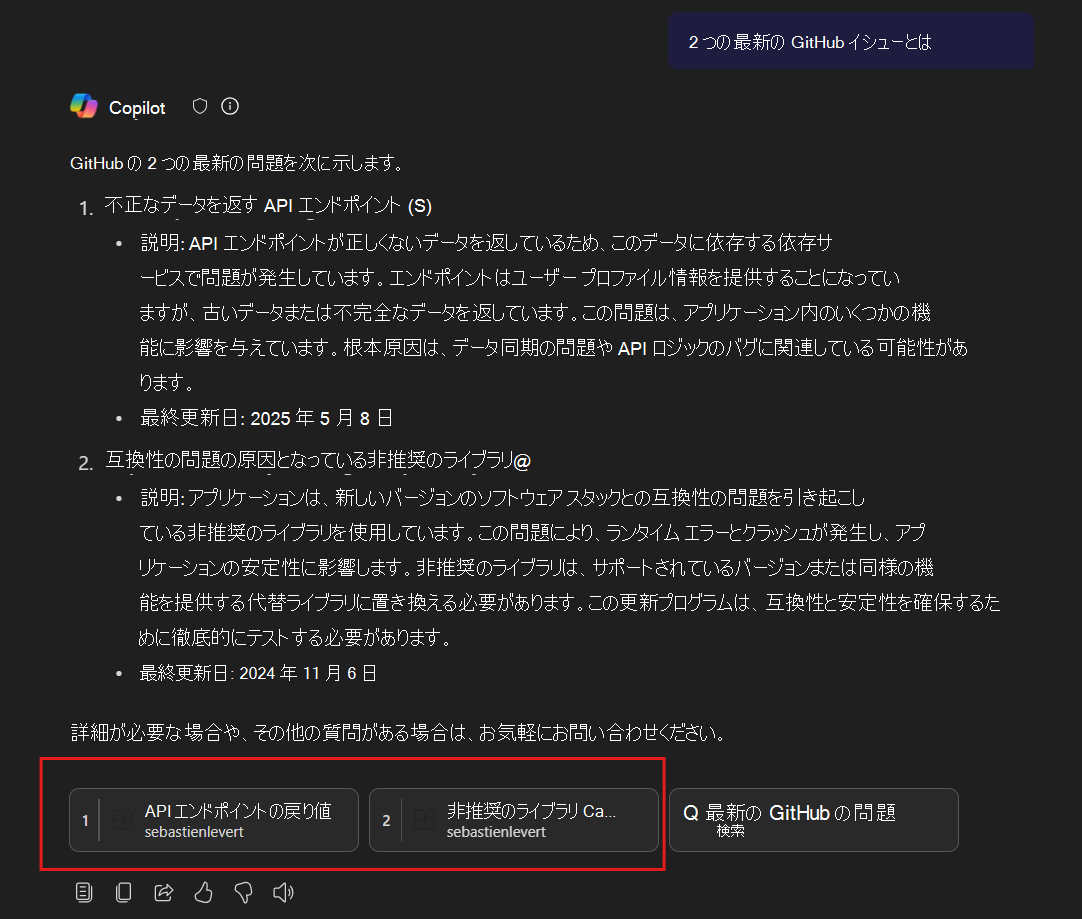This screenshot has height=919, width=1082.
Task: Click heading 不正なデータを返す API エンドポイント (S)
Action: coord(268,206)
